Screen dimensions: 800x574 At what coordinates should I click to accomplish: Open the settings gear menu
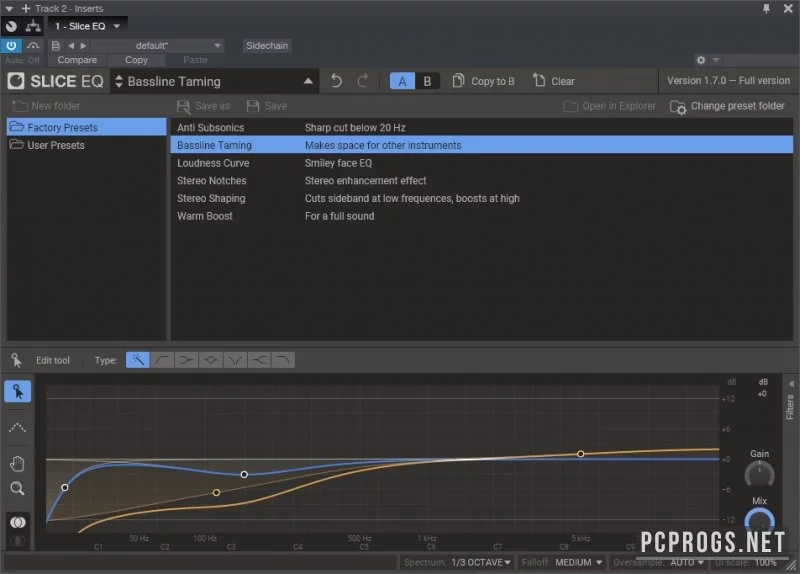[701, 60]
